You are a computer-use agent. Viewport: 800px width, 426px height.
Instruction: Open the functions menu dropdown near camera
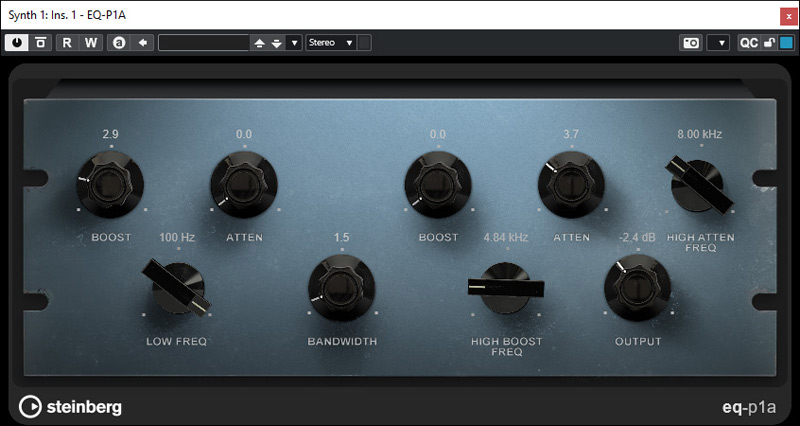point(718,43)
